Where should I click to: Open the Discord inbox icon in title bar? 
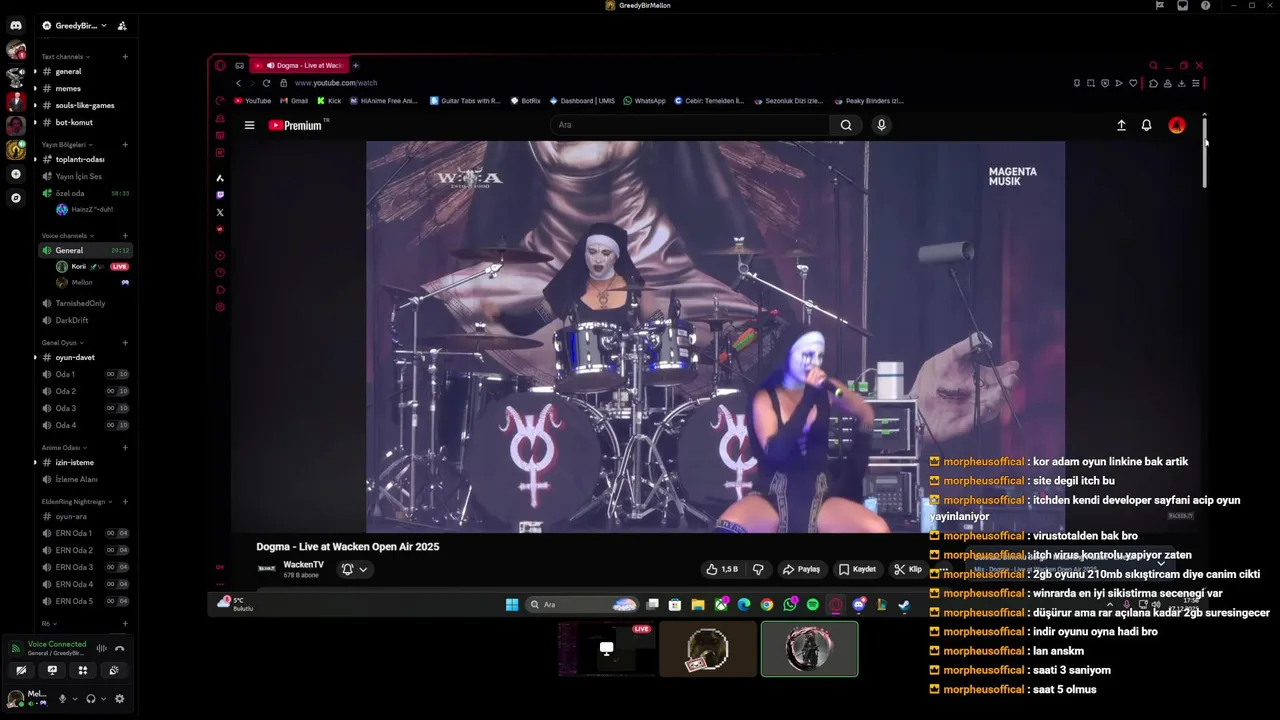(x=1182, y=5)
